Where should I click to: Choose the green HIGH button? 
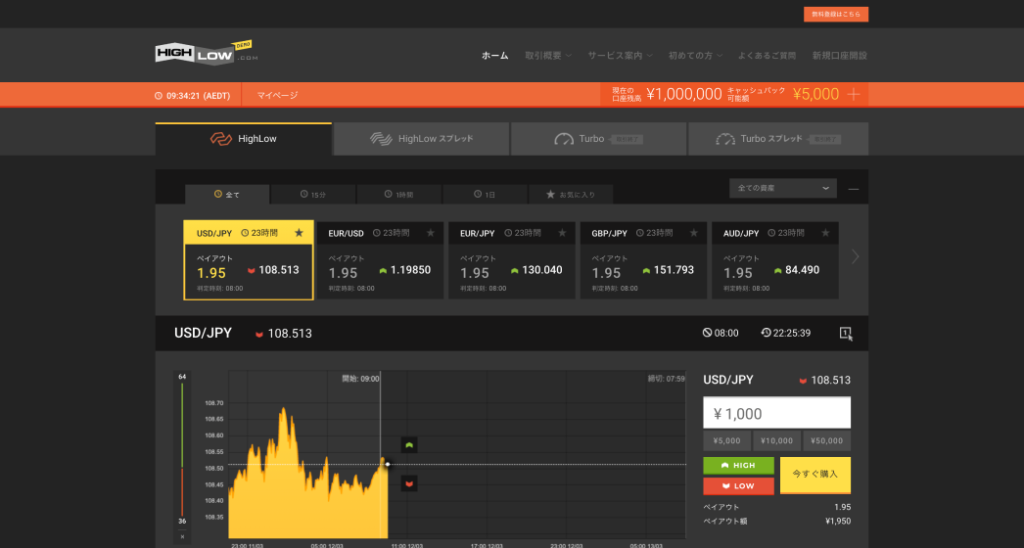coord(739,466)
